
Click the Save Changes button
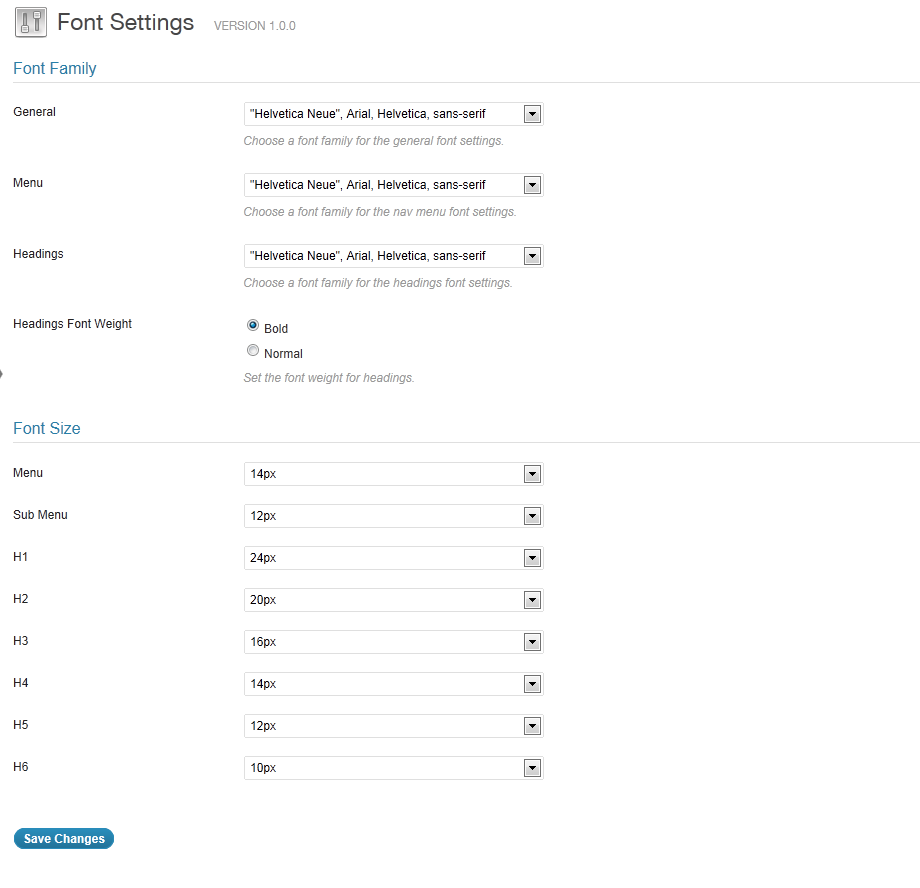tap(64, 839)
